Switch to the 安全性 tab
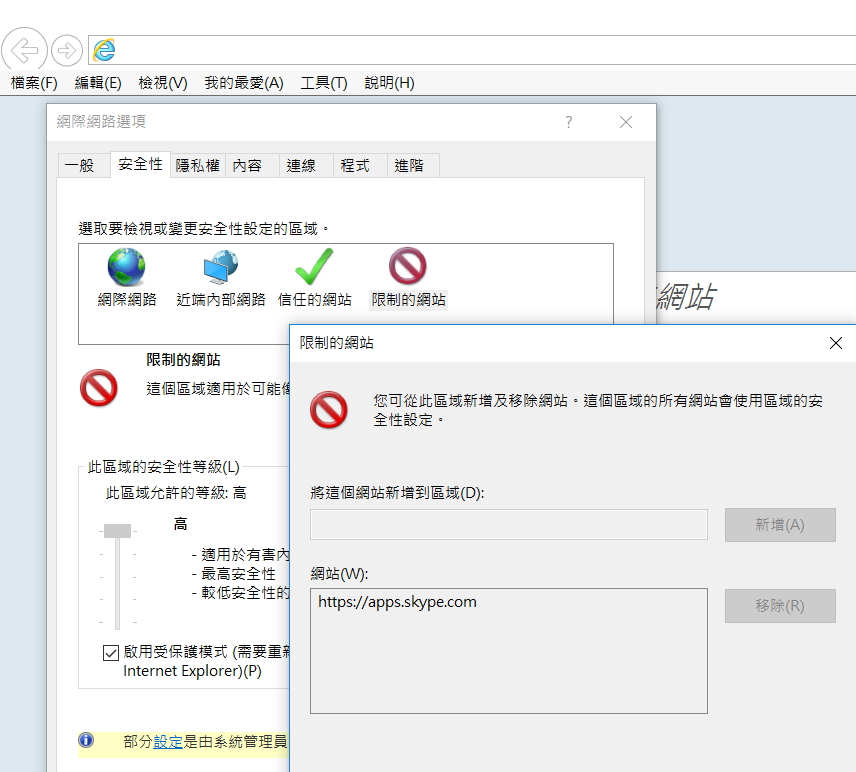 tap(140, 164)
